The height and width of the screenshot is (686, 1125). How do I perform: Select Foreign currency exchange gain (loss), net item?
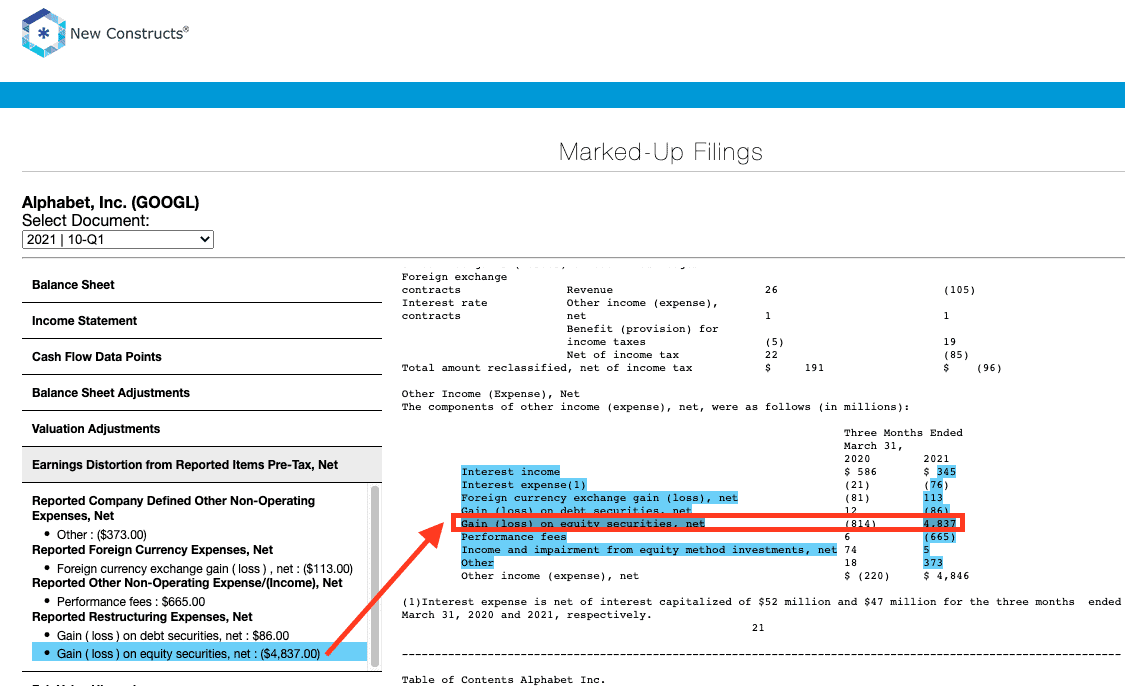205,569
